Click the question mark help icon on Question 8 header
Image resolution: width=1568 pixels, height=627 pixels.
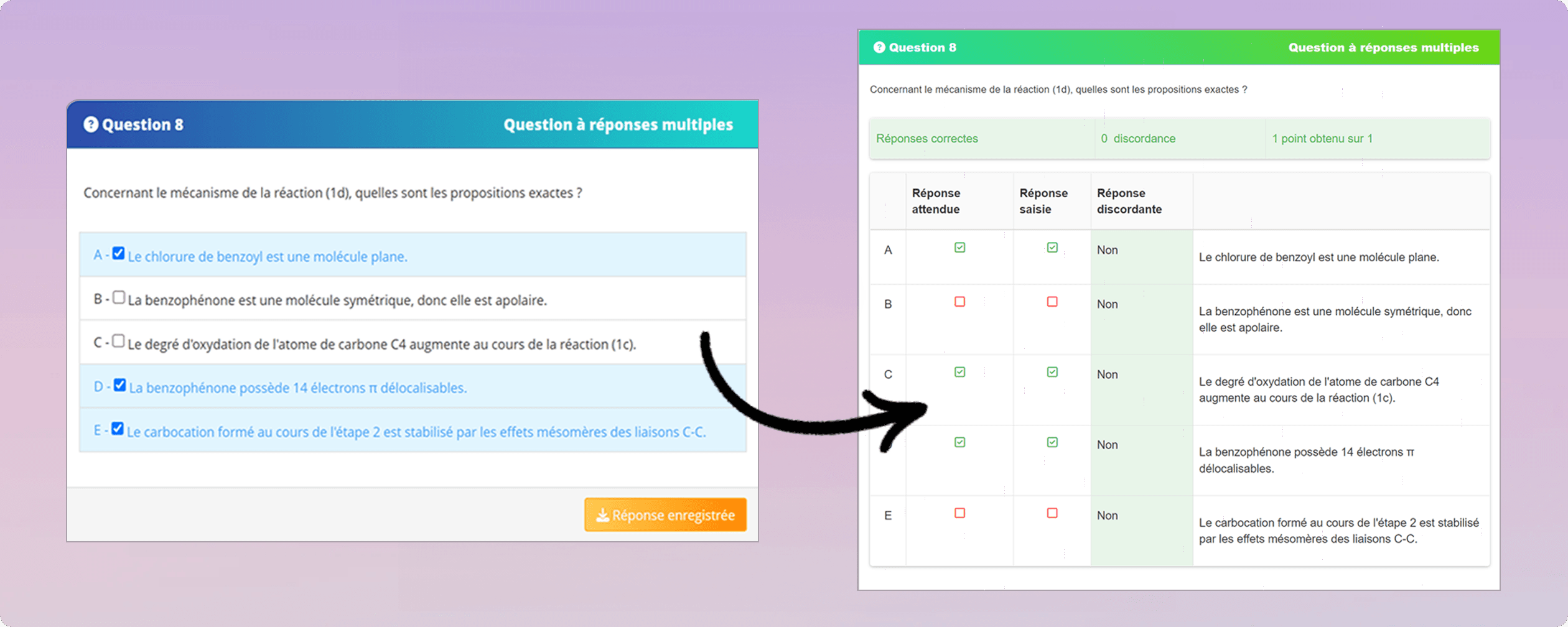pyautogui.click(x=92, y=124)
